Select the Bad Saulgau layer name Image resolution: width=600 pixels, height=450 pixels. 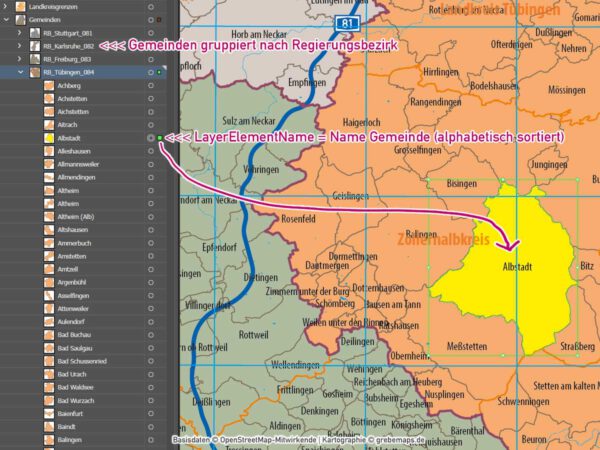tap(75, 348)
